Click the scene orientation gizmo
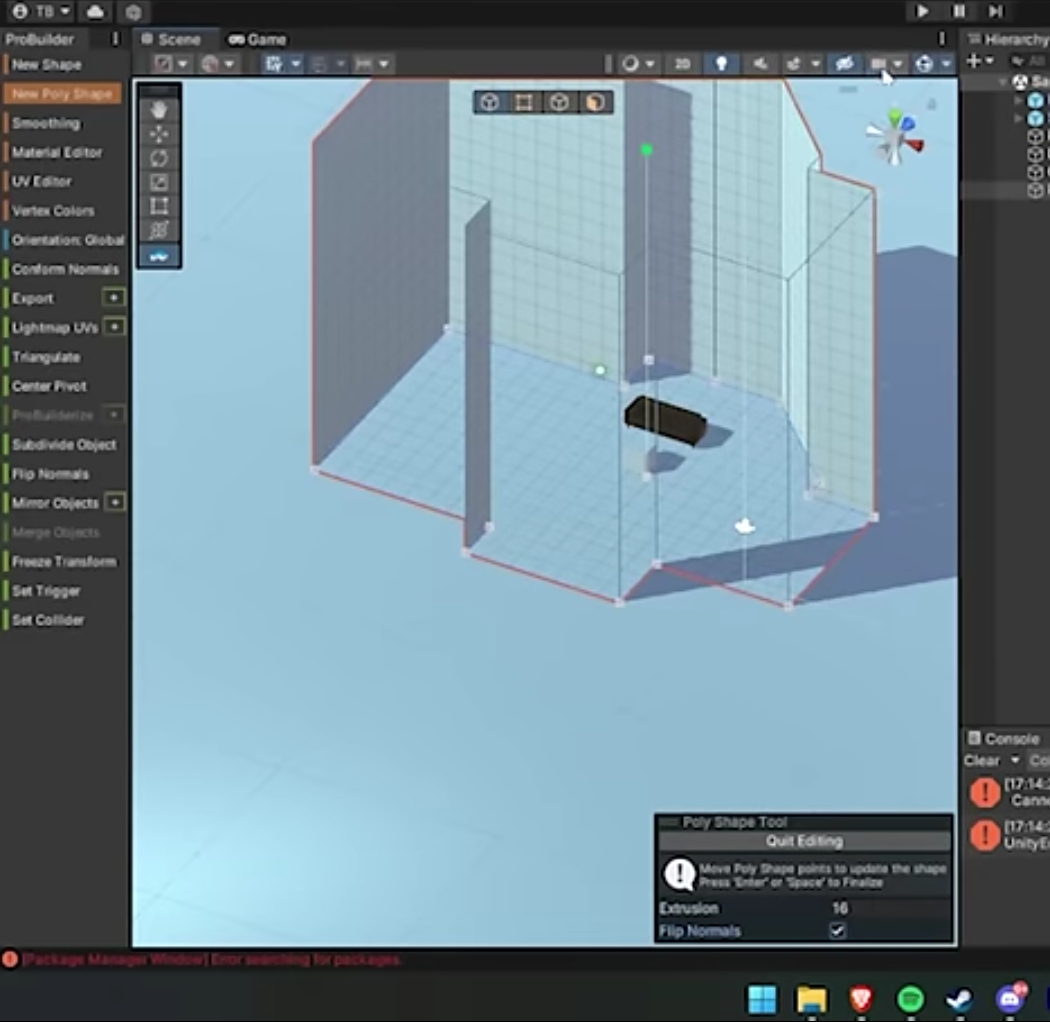 895,140
